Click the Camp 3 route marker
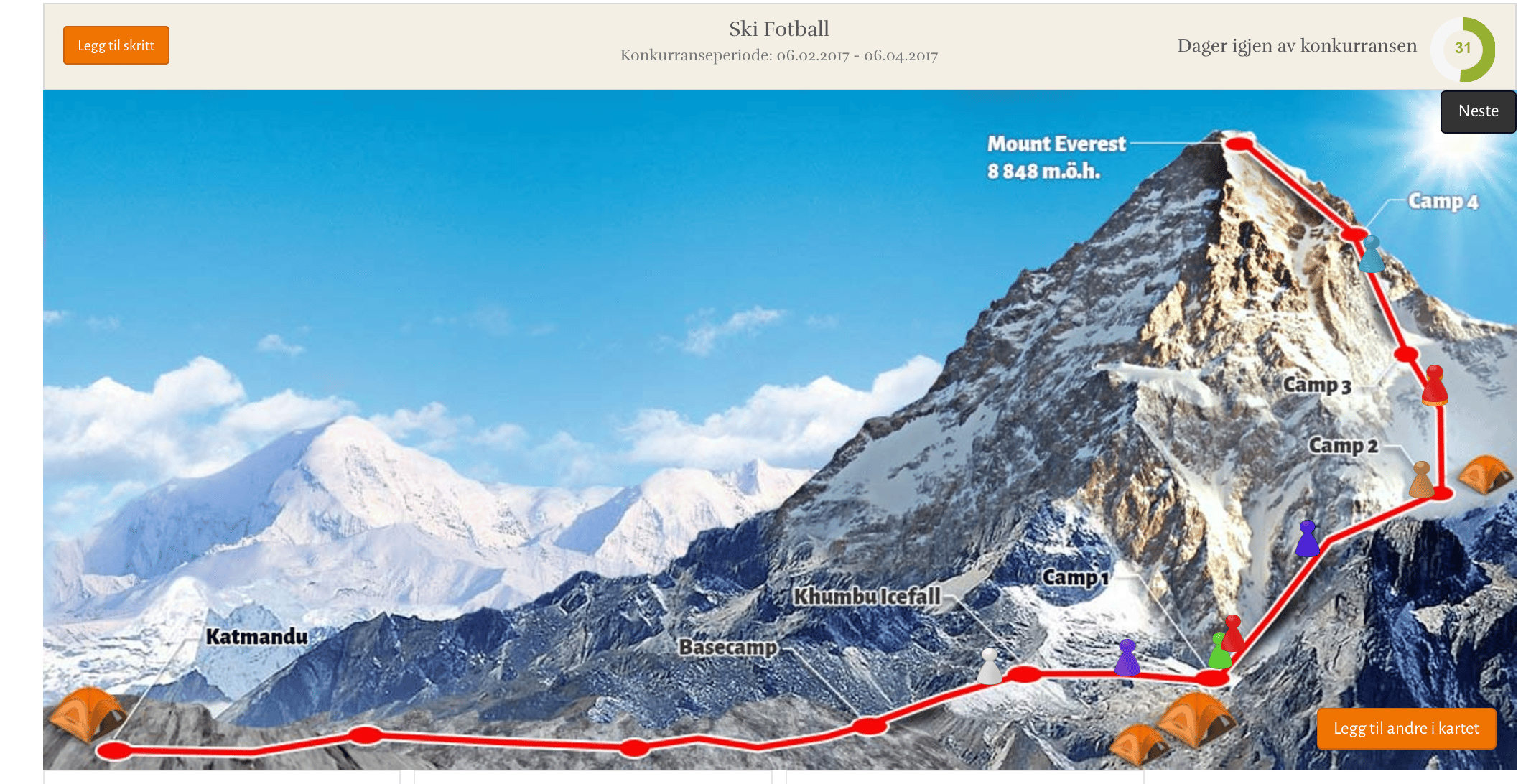 (1406, 354)
